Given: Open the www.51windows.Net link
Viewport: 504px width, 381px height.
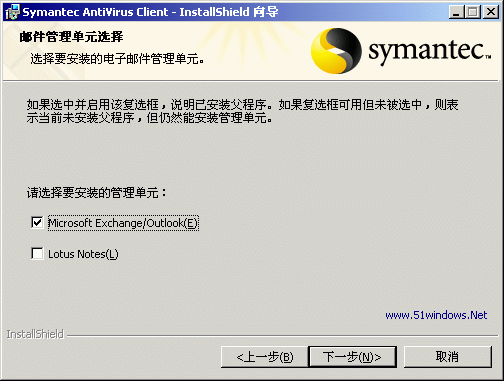Looking at the screenshot, I should coord(436,315).
